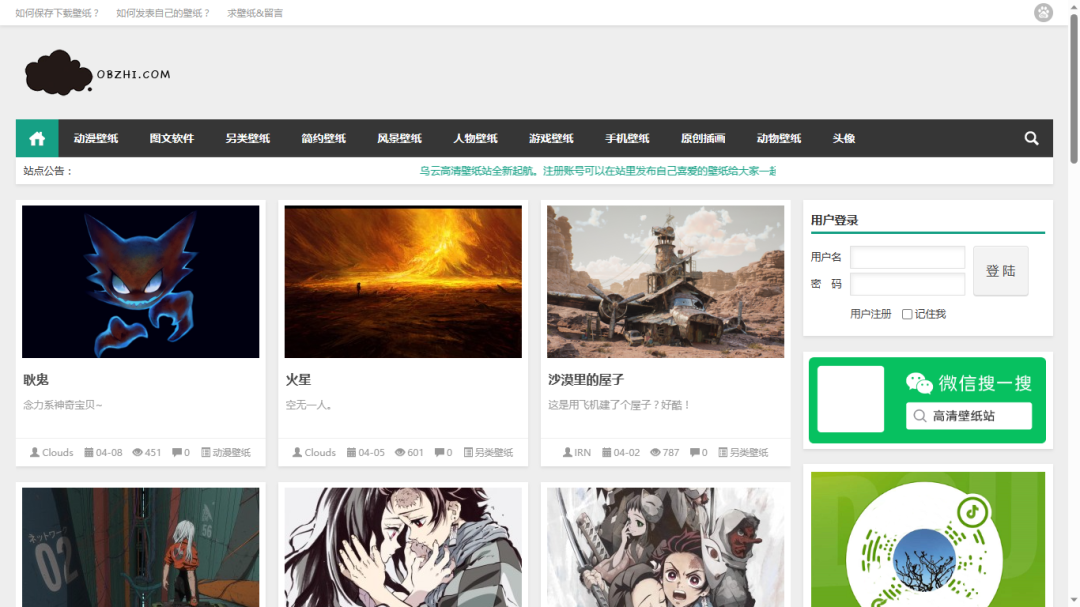Screen dimensions: 1080x607
Task: Click the TikTok badge on the green QR banner
Action: 972,512
